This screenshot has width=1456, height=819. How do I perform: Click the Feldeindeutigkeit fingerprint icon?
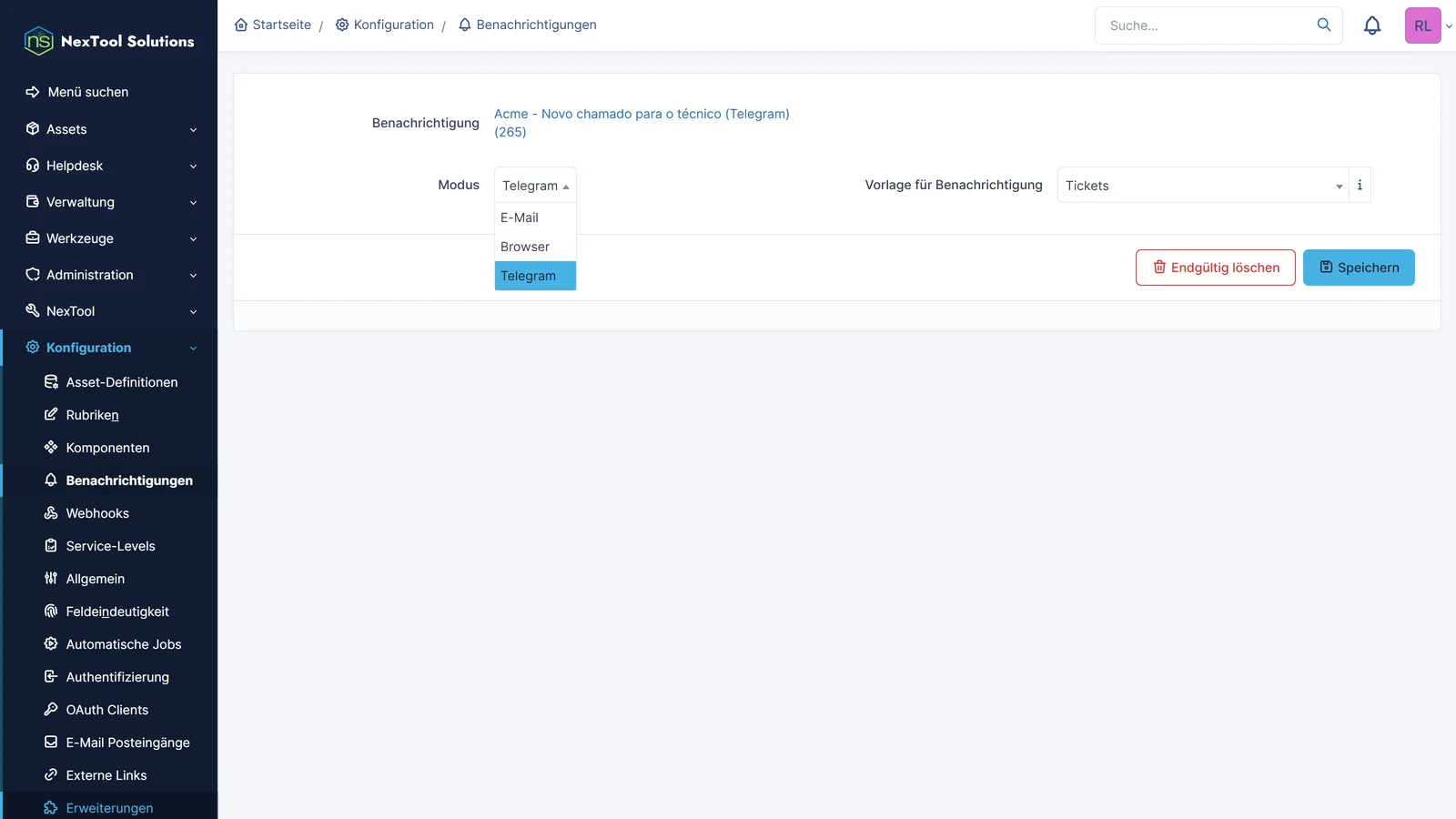(51, 612)
